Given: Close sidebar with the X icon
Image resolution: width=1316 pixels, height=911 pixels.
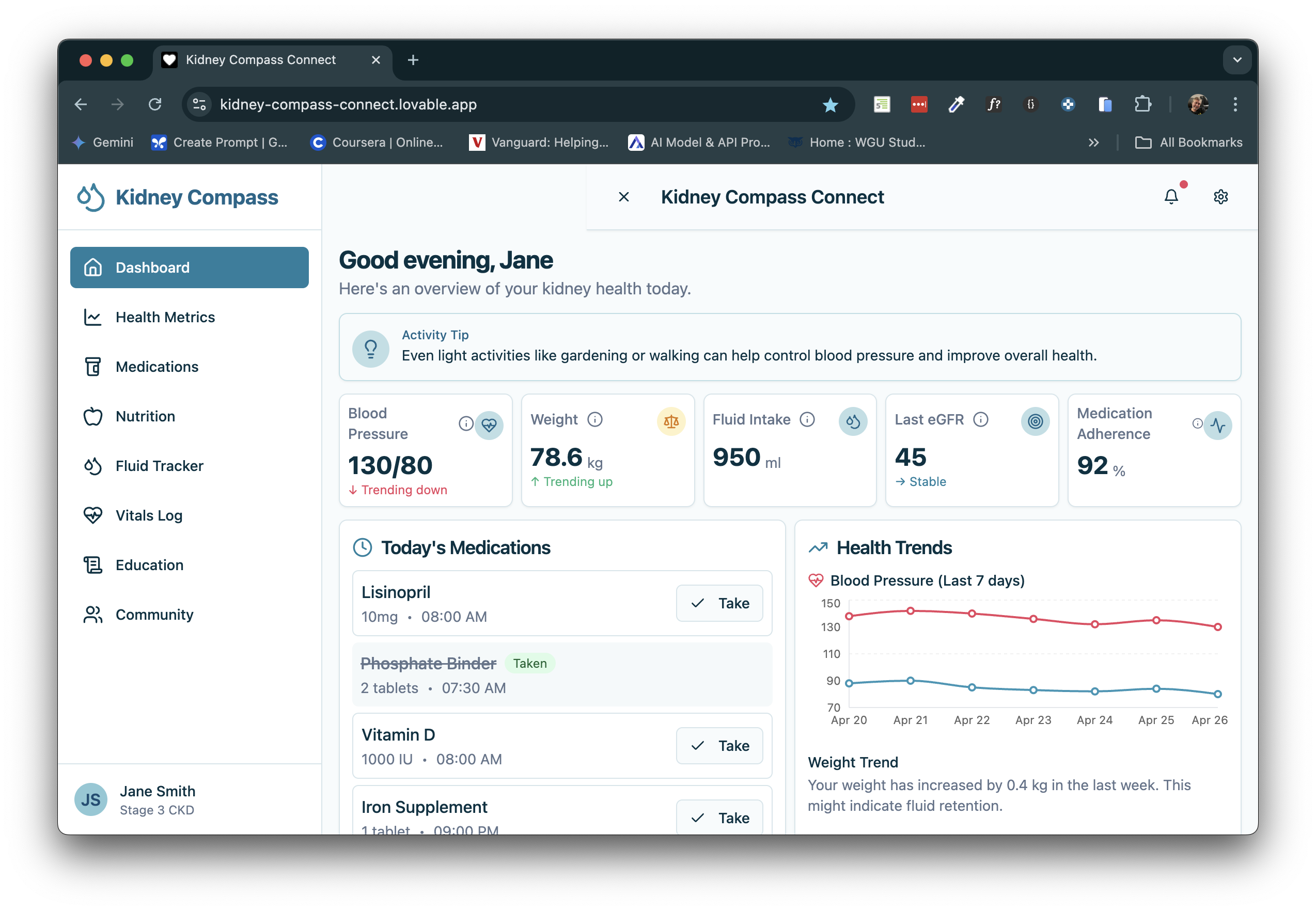Looking at the screenshot, I should point(624,197).
